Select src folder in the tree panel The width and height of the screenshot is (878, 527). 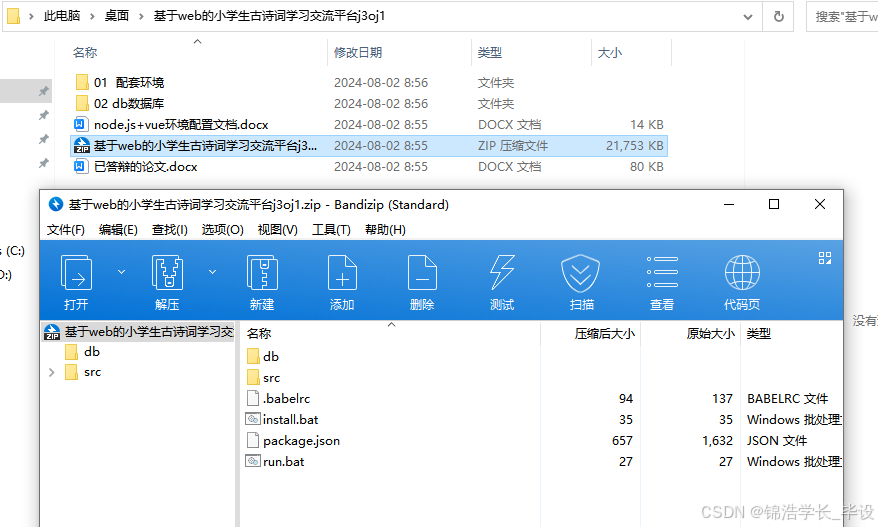83,372
